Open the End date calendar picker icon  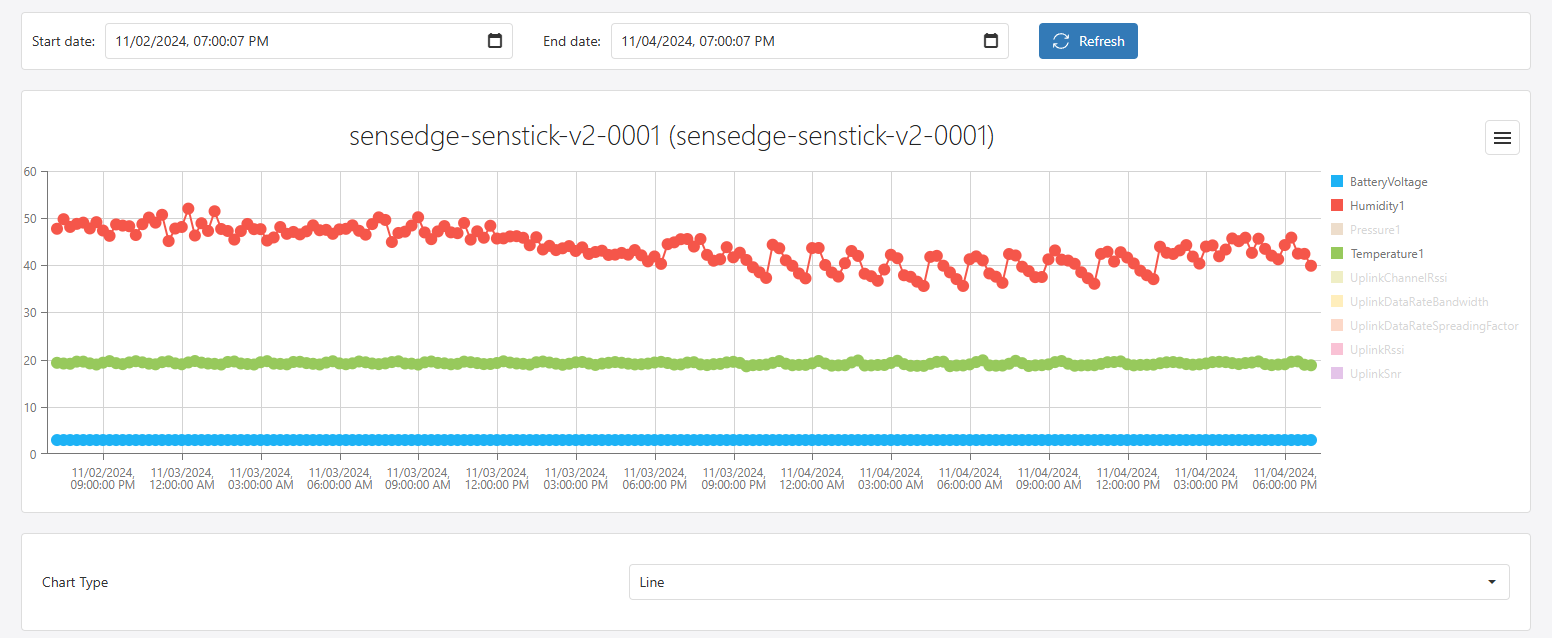990,41
